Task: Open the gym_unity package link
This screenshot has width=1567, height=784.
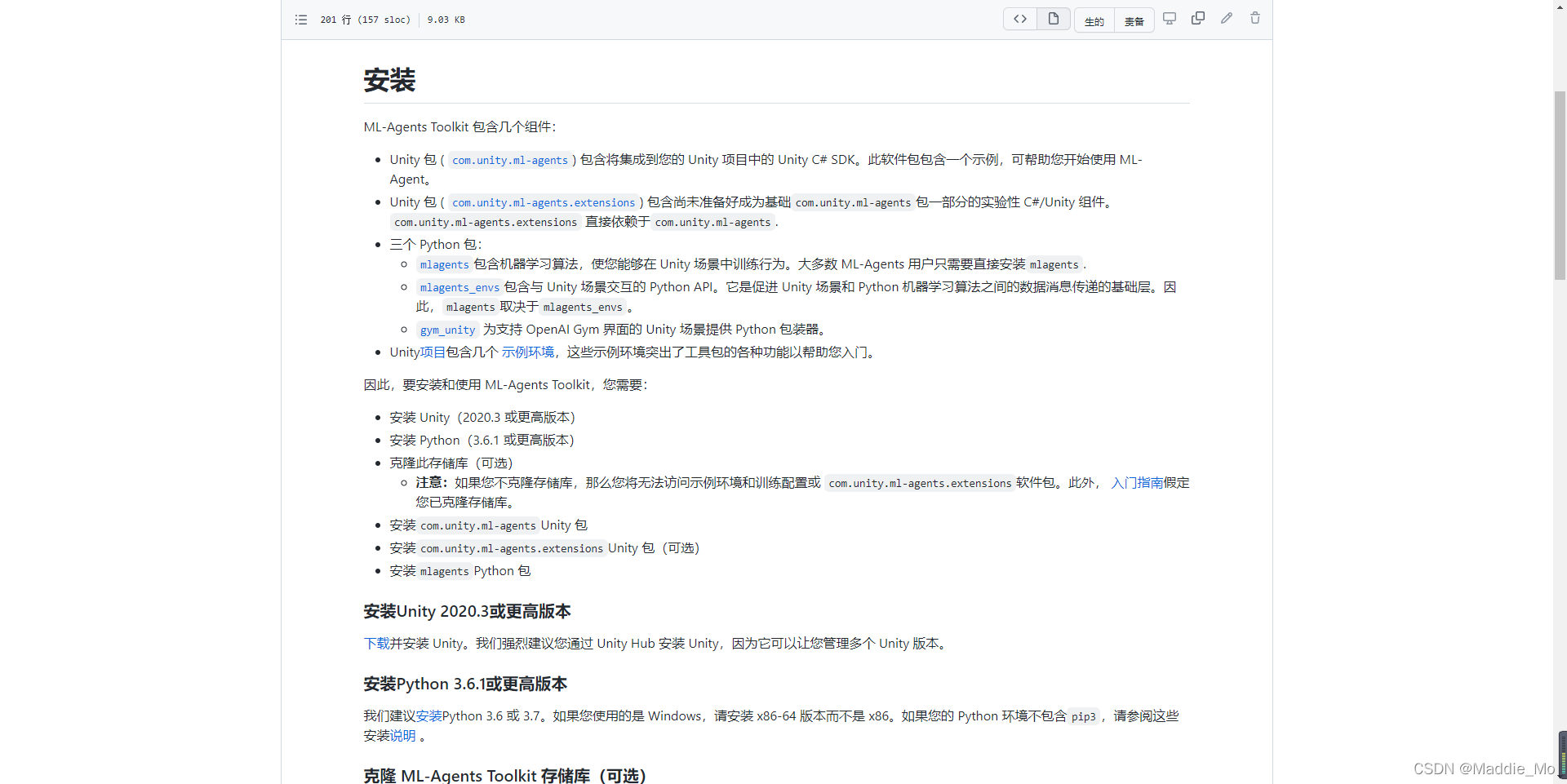Action: tap(447, 330)
